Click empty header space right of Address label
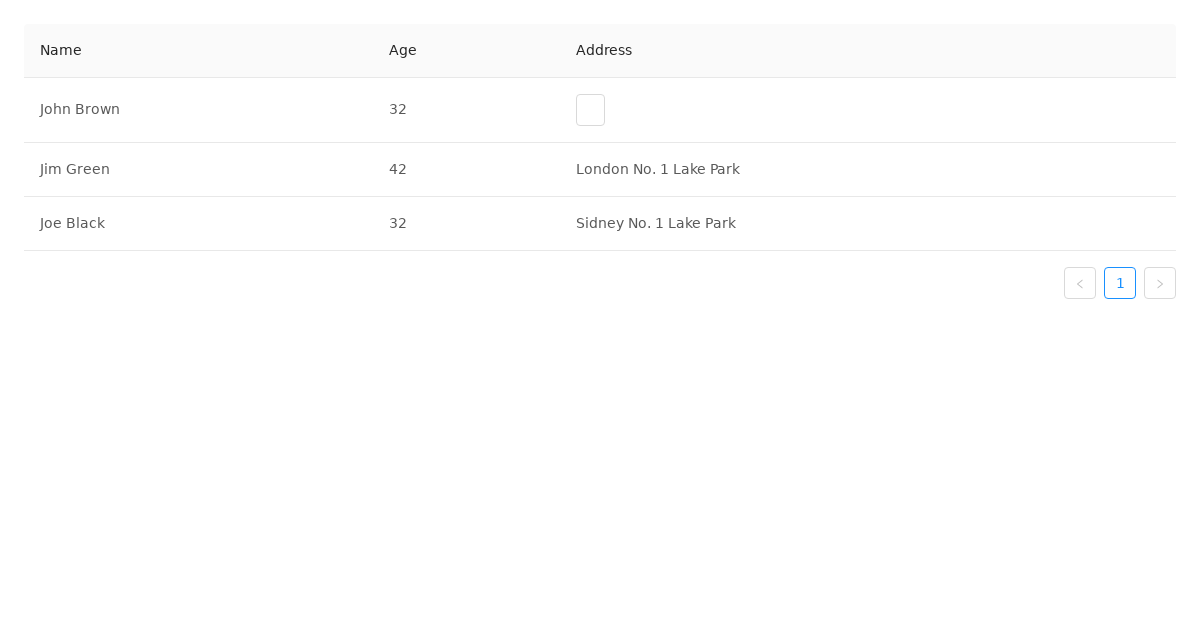 tap(900, 50)
